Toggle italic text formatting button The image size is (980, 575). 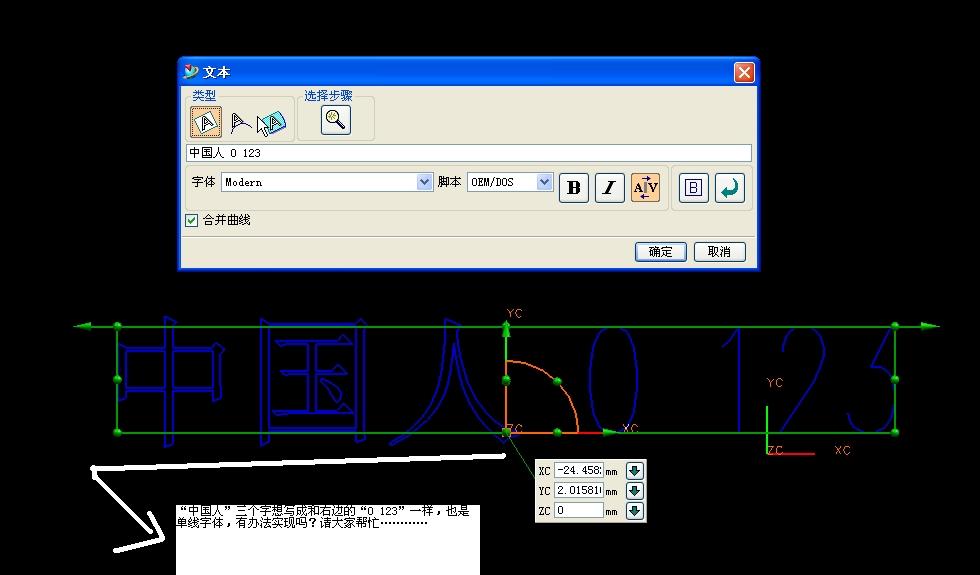[609, 188]
